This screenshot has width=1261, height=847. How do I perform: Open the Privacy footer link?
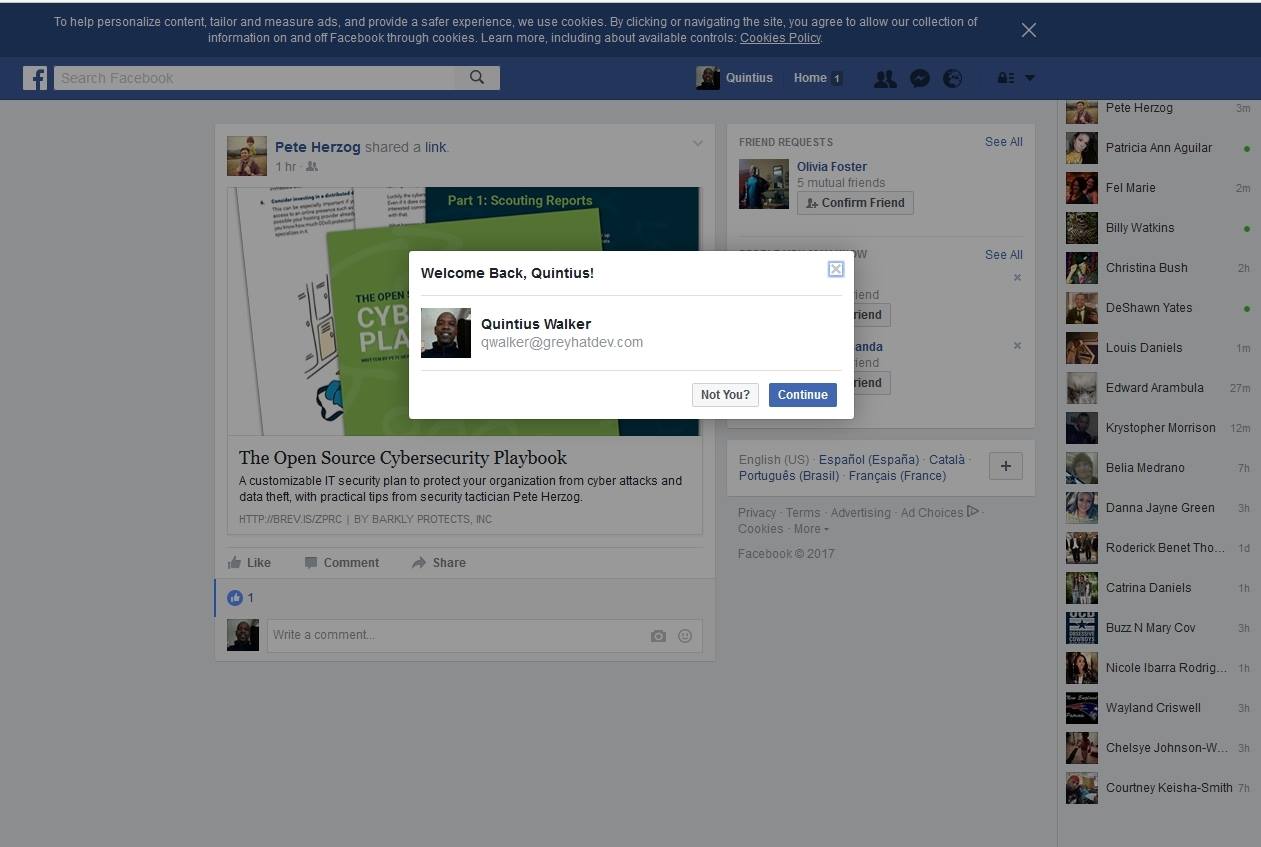(757, 513)
